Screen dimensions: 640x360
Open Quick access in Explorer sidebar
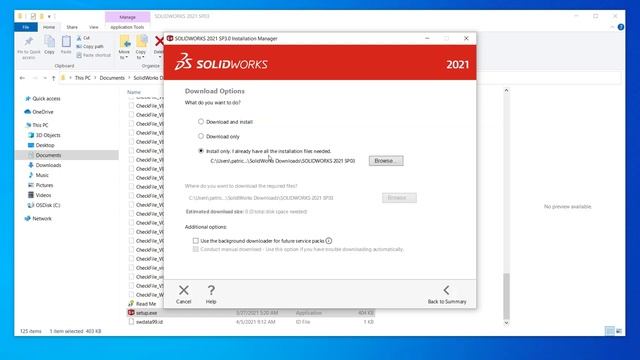(46, 99)
